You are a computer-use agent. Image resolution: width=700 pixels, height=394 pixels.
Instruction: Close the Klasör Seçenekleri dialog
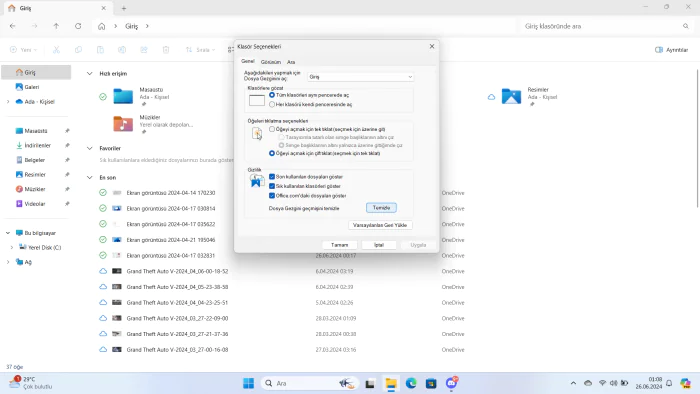click(x=432, y=46)
